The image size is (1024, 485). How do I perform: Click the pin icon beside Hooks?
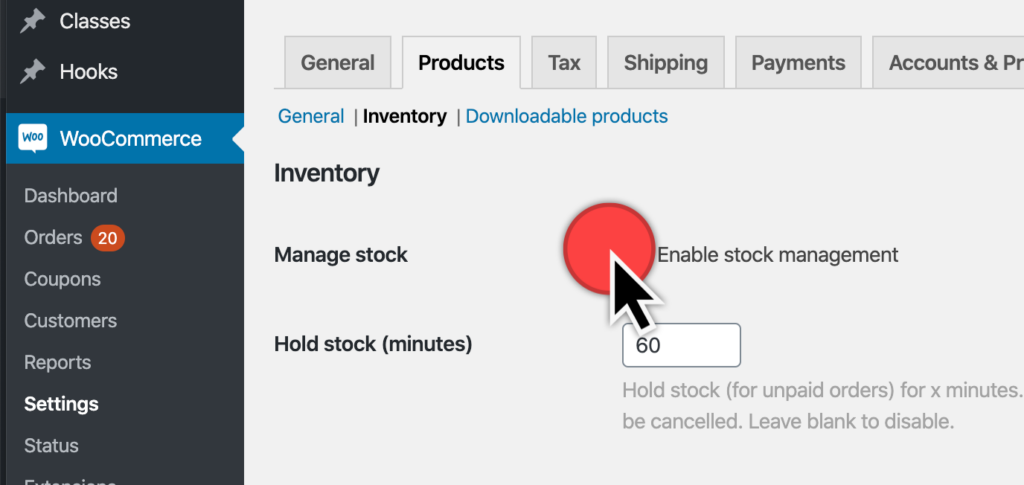click(x=32, y=71)
